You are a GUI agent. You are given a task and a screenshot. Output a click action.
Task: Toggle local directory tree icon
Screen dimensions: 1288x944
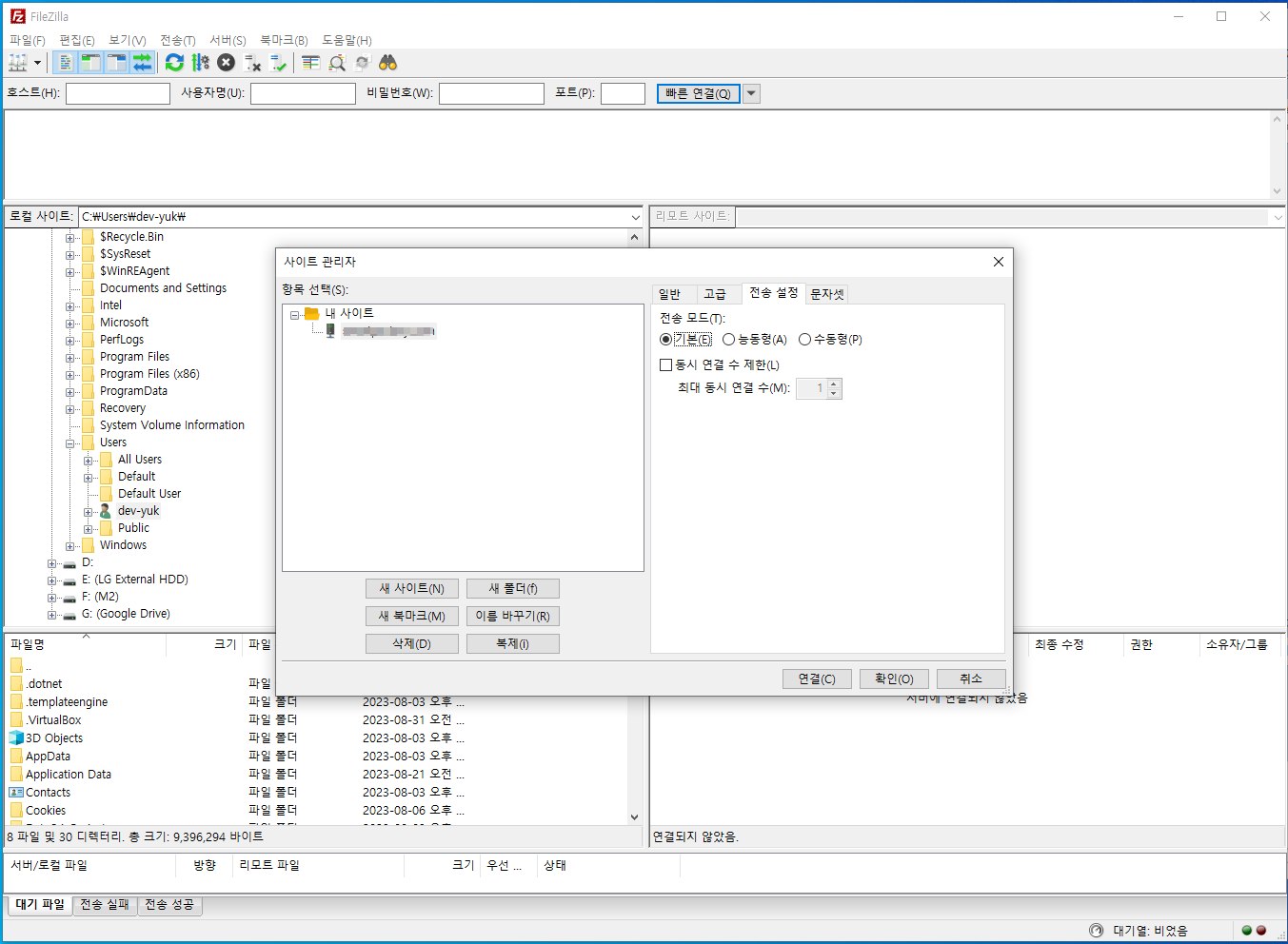pyautogui.click(x=90, y=63)
